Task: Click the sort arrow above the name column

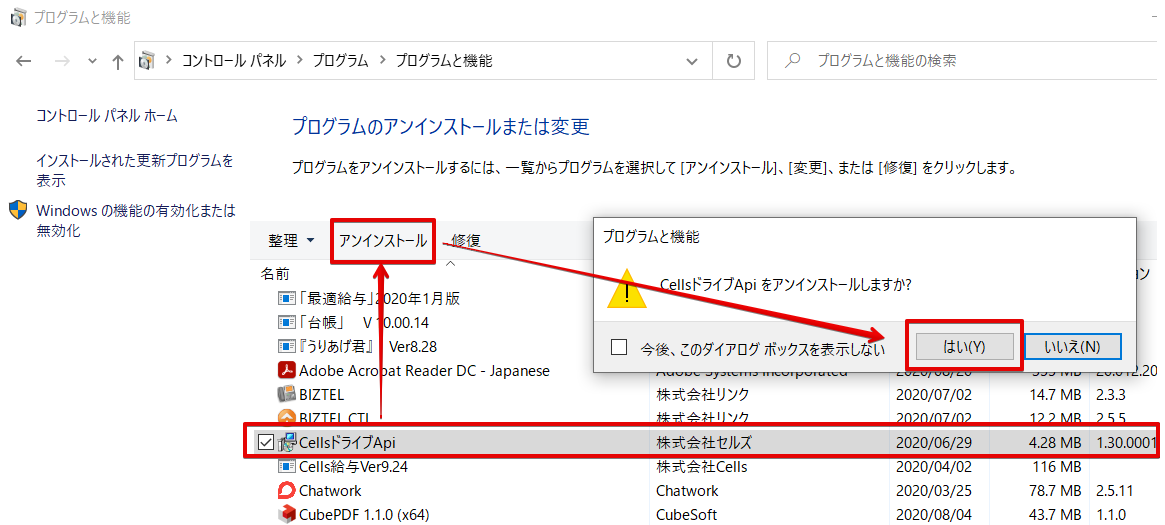Action: coord(450,262)
